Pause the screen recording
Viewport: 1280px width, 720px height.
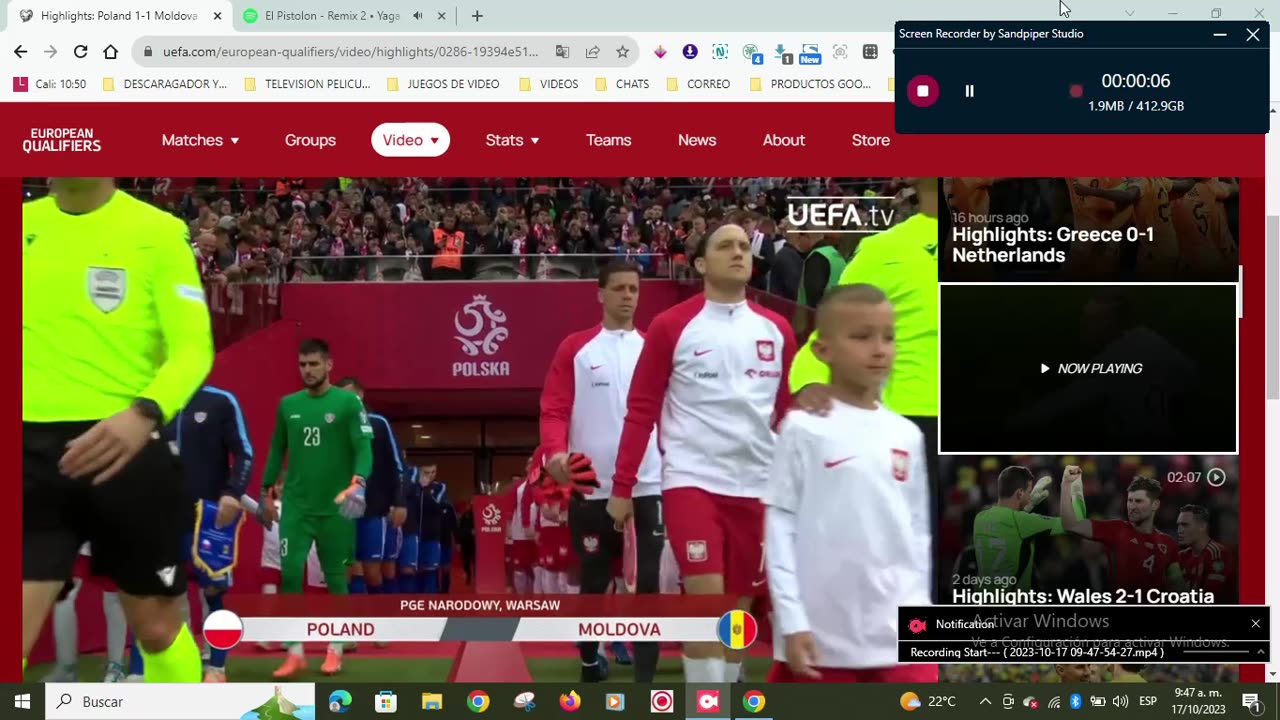969,91
